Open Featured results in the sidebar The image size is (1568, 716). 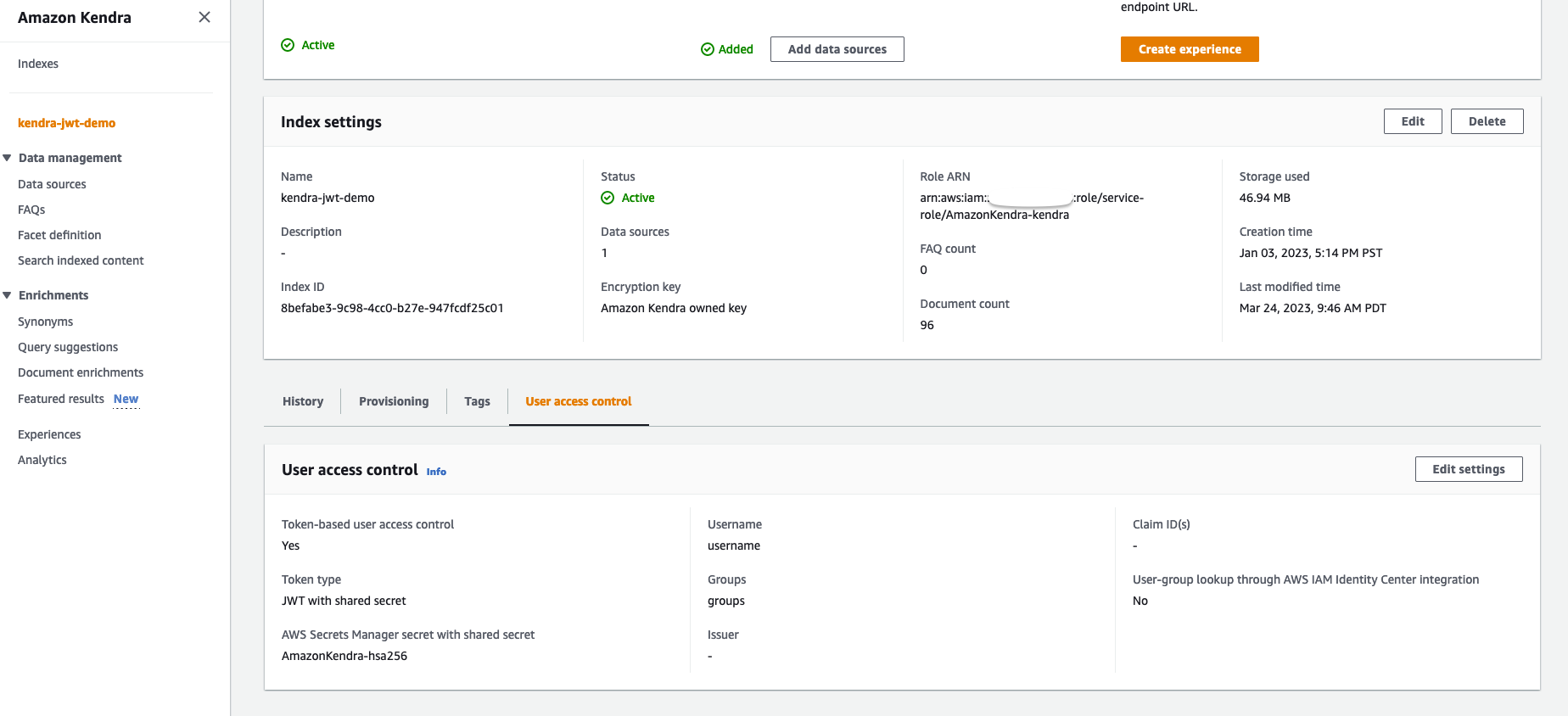(x=61, y=399)
